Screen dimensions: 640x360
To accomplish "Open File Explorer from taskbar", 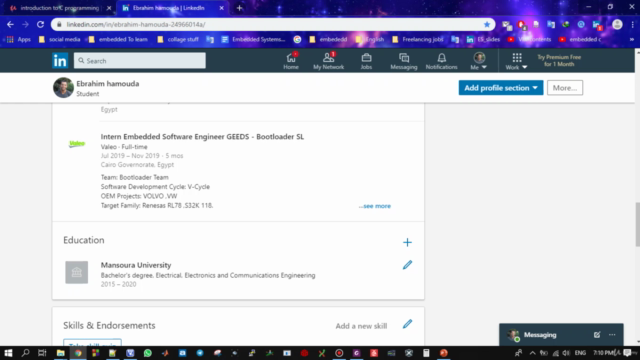I will click(60, 353).
